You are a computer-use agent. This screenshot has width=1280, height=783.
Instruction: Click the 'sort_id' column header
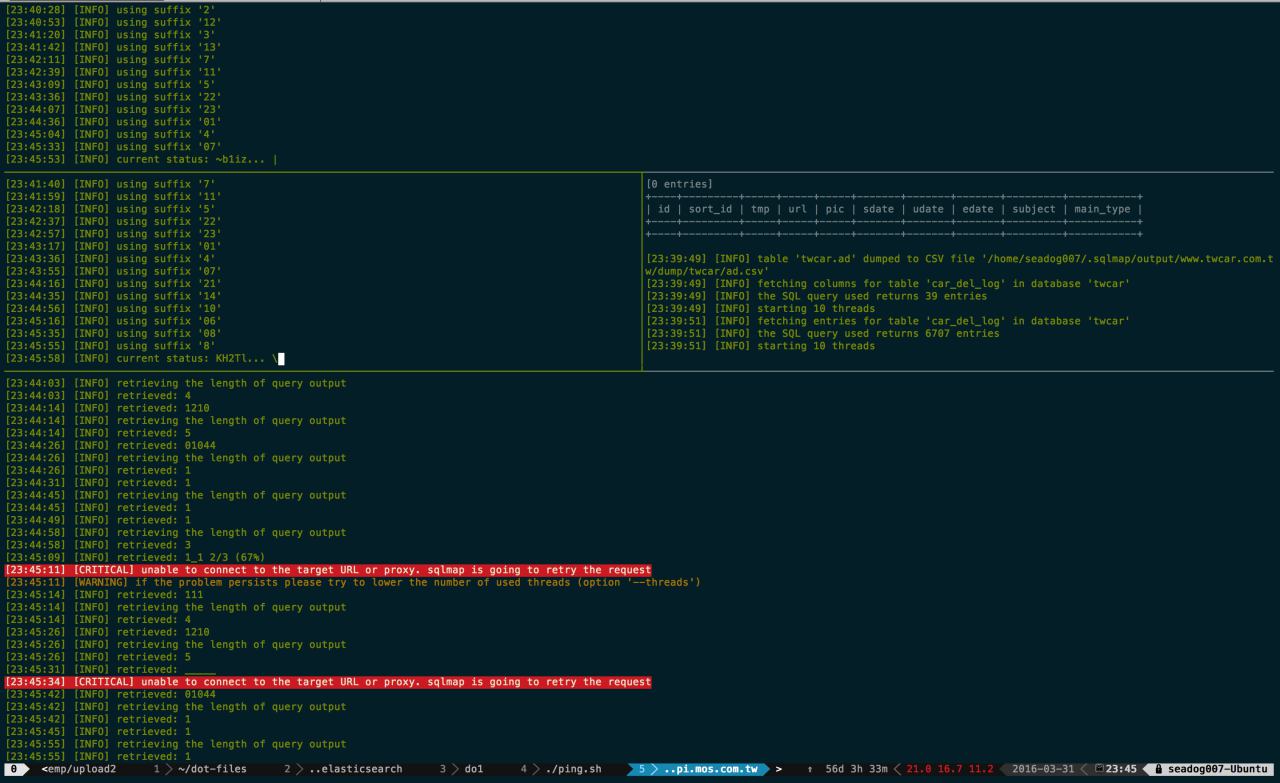pos(711,209)
